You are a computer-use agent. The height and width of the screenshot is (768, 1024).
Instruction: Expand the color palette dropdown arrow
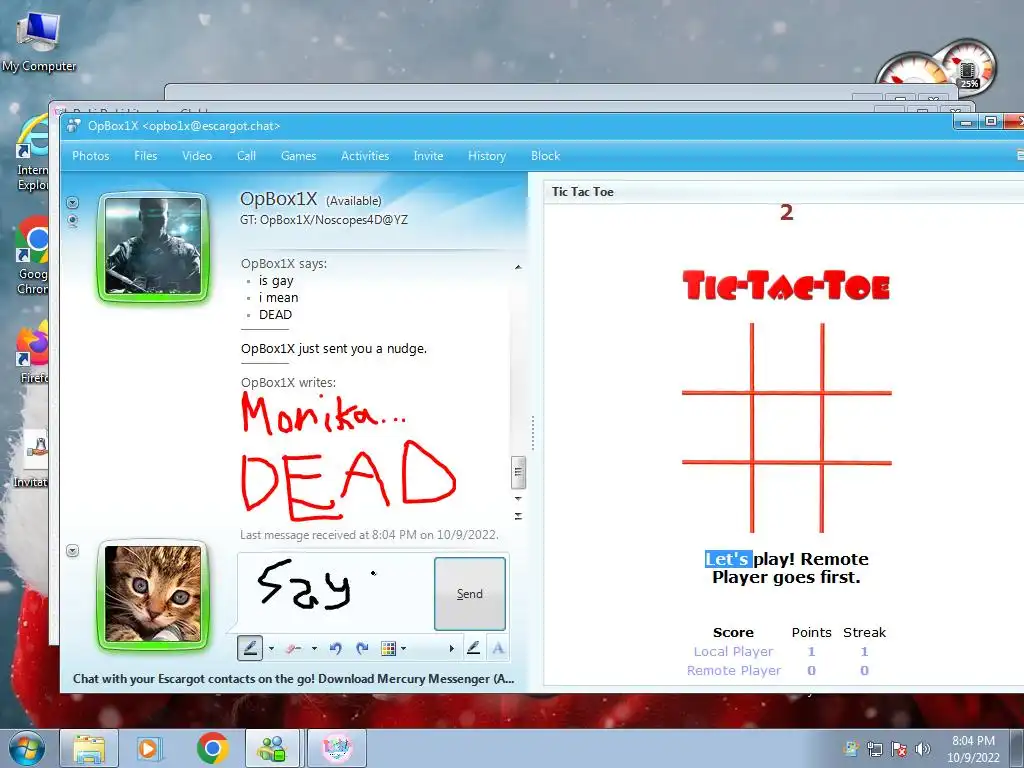point(404,648)
